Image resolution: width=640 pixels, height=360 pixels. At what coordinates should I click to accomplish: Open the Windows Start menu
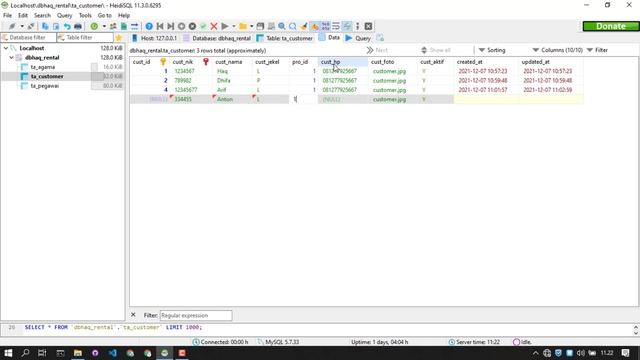click(8, 353)
